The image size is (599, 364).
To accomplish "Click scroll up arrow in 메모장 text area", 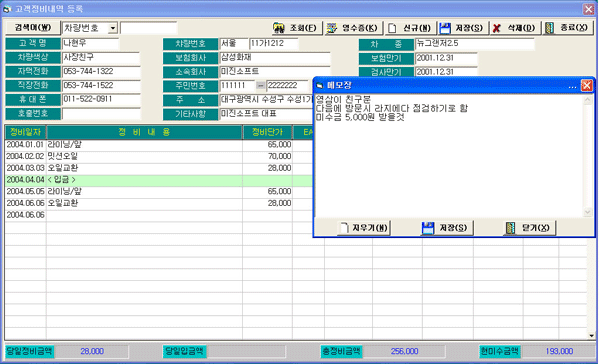I will [587, 100].
